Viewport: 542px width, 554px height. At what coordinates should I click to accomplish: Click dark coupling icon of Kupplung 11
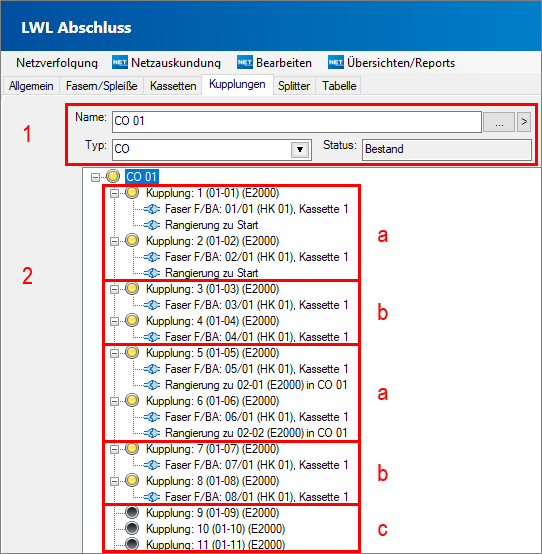pos(132,544)
